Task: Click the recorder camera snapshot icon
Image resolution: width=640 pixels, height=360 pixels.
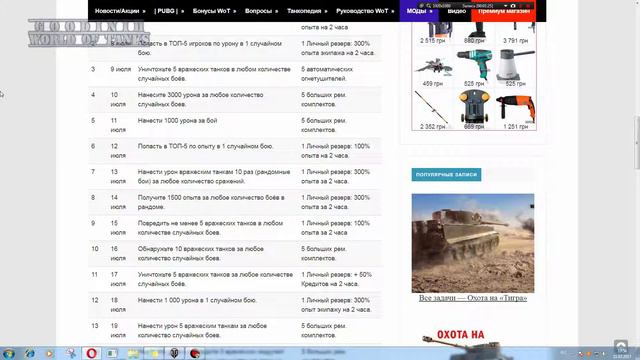Action: click(x=513, y=6)
